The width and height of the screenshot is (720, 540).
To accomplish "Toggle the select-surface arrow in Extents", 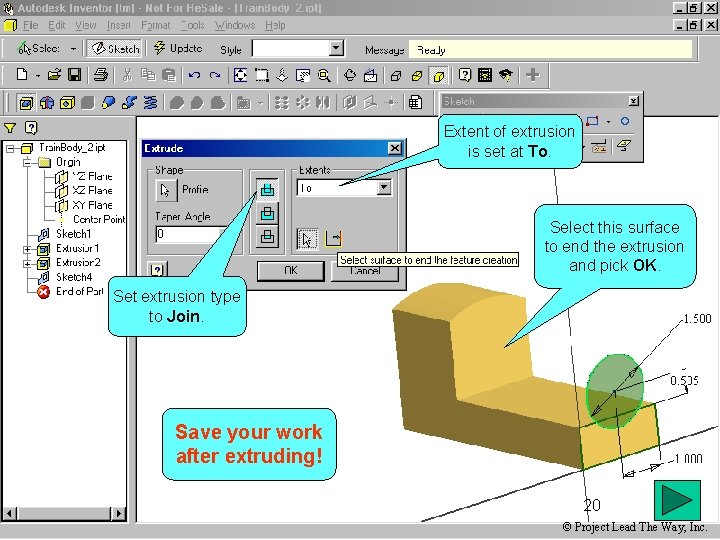I will (x=307, y=239).
